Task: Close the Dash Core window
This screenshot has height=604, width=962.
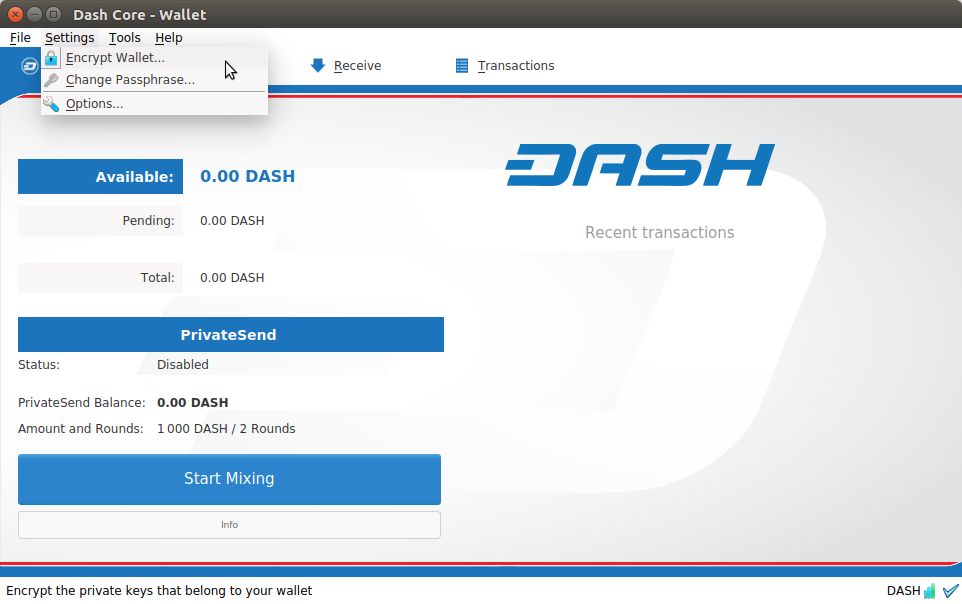Action: (x=15, y=14)
